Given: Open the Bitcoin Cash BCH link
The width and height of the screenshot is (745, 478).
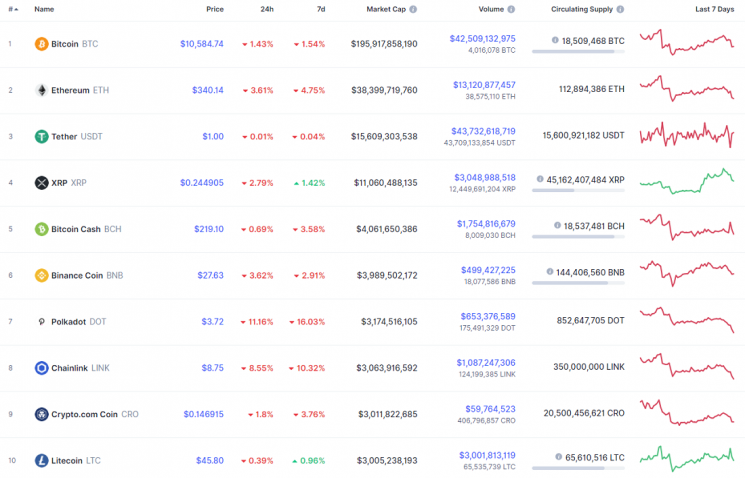Looking at the screenshot, I should (86, 229).
